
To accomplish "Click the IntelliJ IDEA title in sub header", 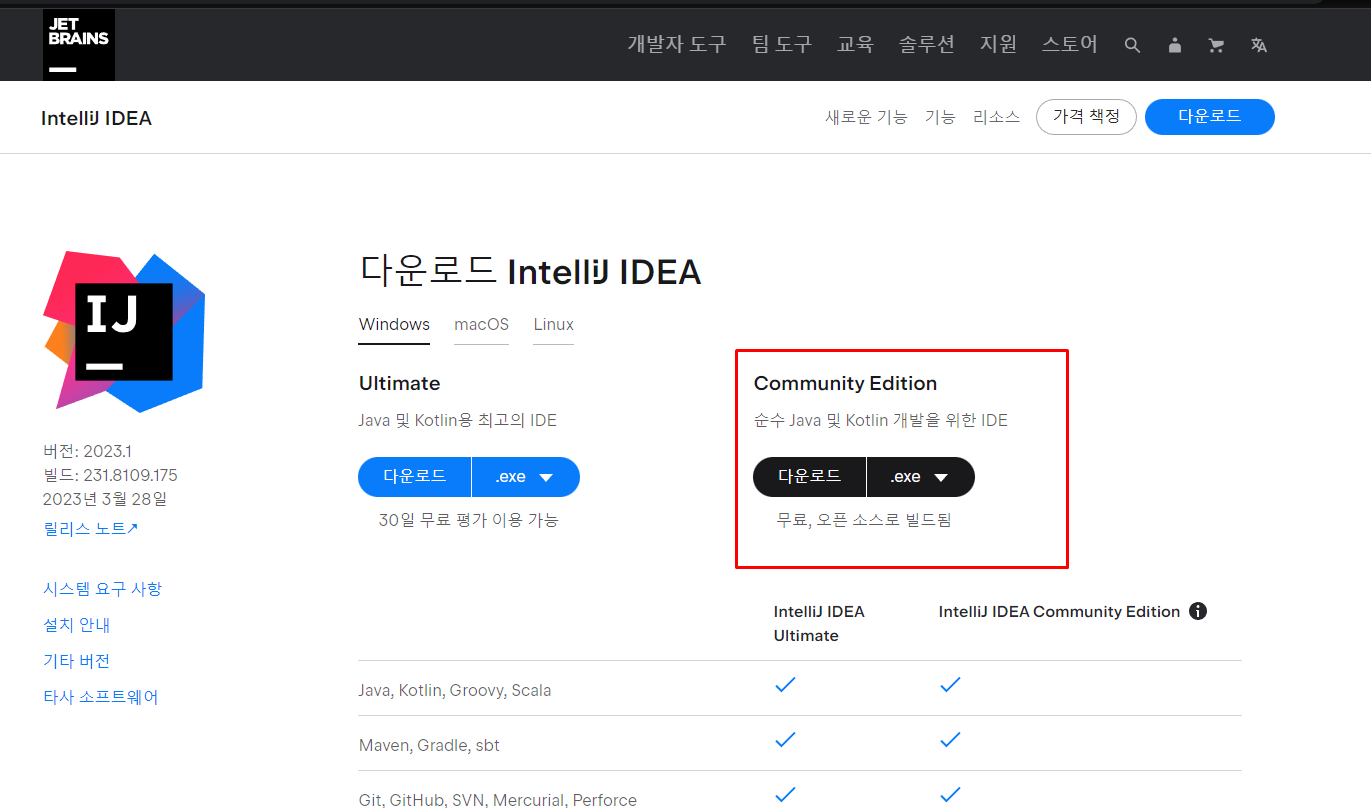I will (x=96, y=118).
